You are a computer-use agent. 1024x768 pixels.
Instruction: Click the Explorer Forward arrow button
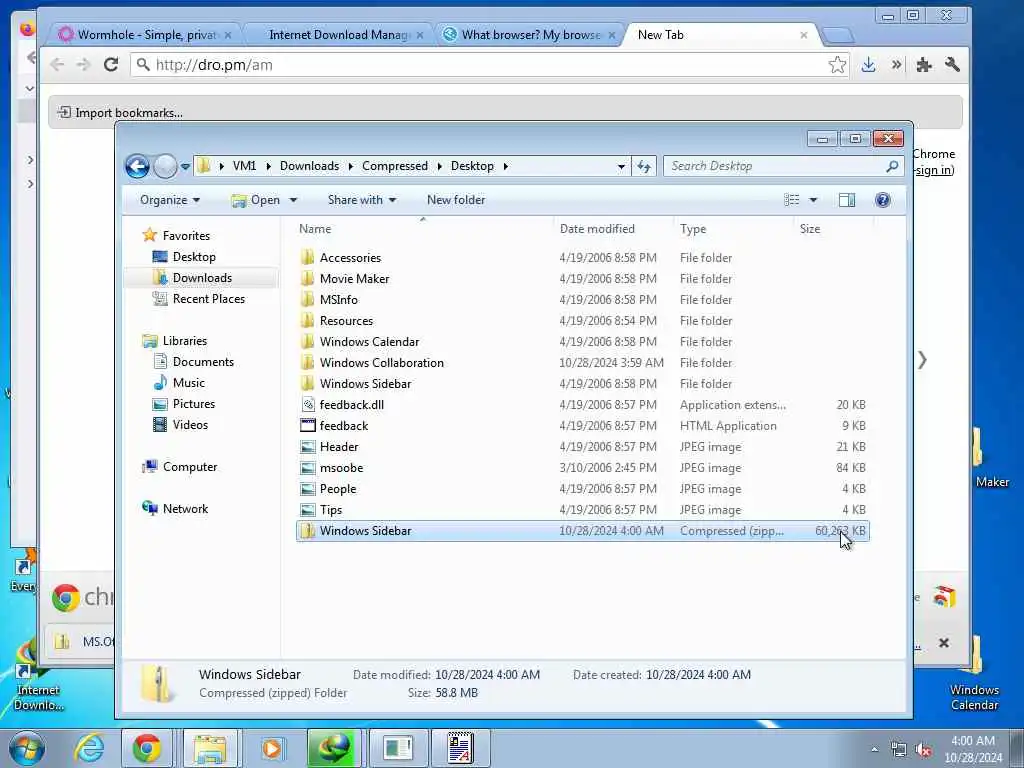pos(165,167)
